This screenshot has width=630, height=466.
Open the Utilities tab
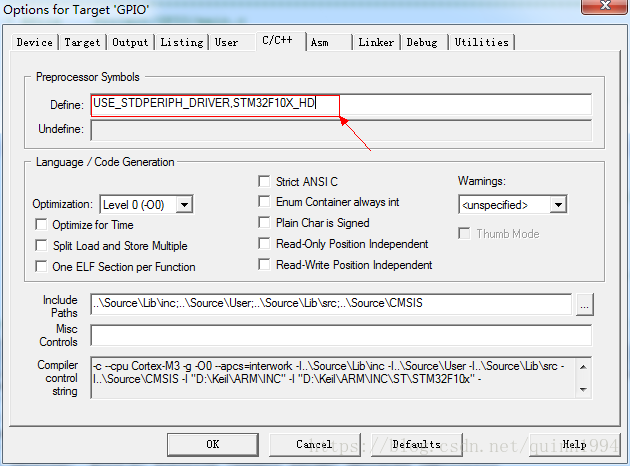click(481, 42)
